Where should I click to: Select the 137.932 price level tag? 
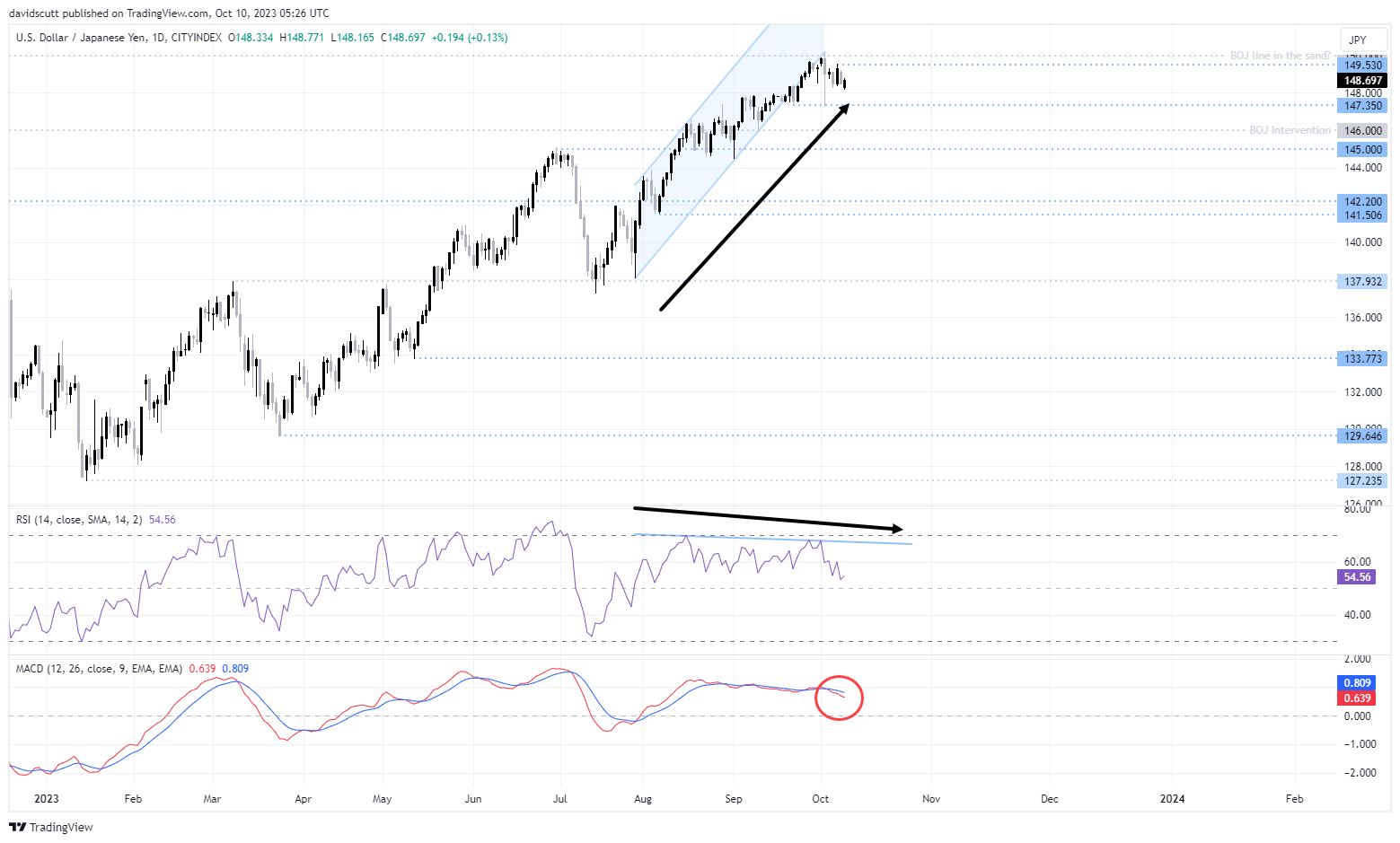point(1362,282)
